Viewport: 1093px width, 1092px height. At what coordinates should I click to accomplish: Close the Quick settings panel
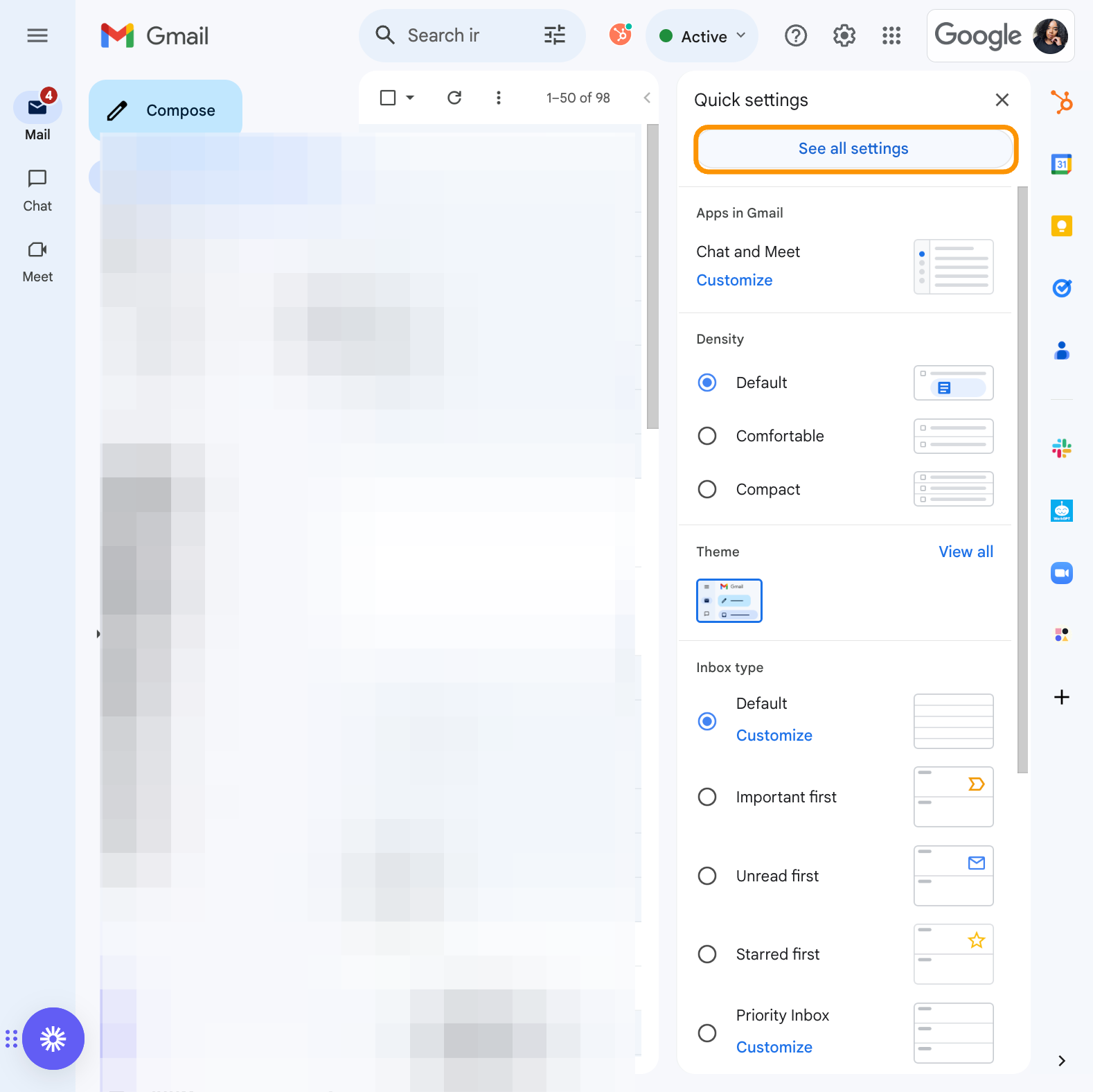pyautogui.click(x=1002, y=100)
